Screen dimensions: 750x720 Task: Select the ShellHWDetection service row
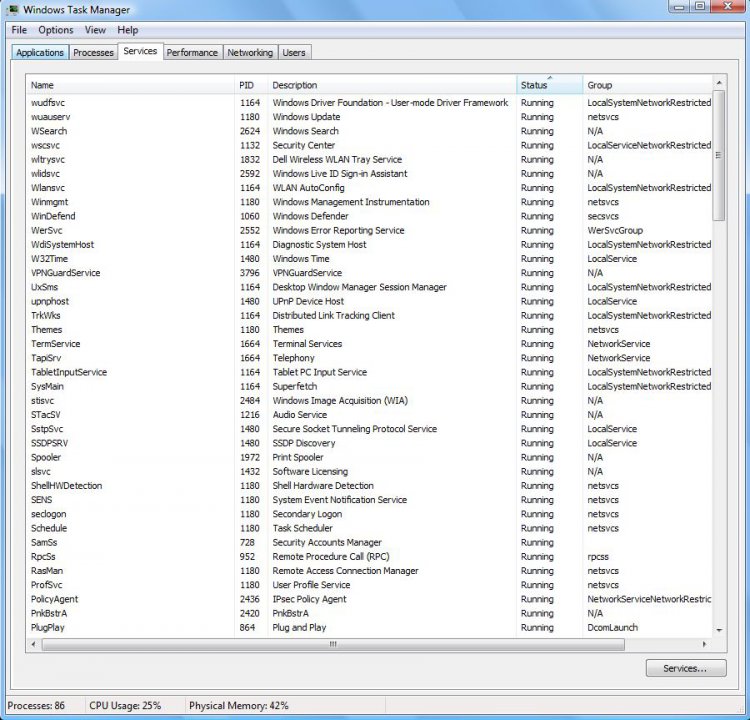coord(369,486)
